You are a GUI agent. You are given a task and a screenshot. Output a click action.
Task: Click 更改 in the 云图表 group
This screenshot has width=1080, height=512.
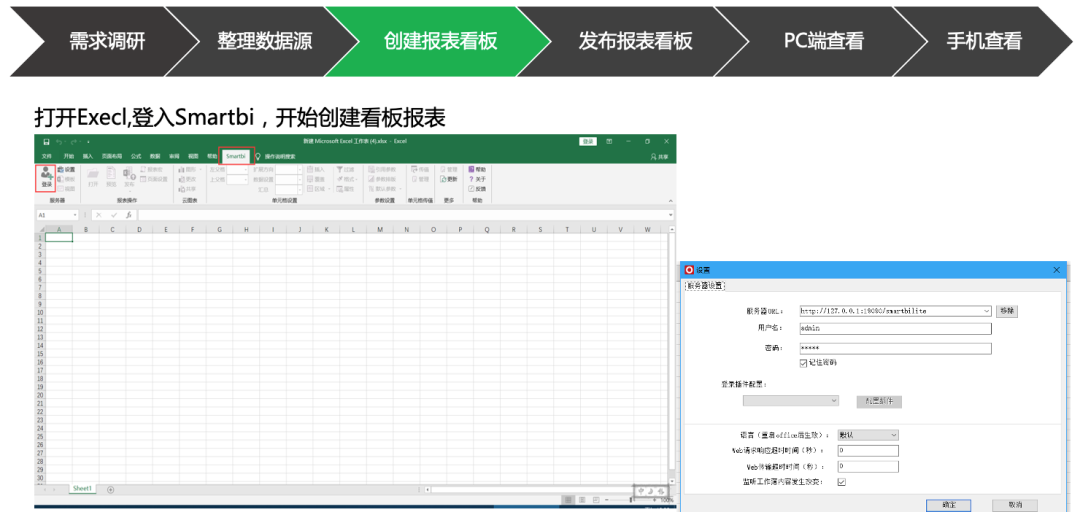[187, 179]
